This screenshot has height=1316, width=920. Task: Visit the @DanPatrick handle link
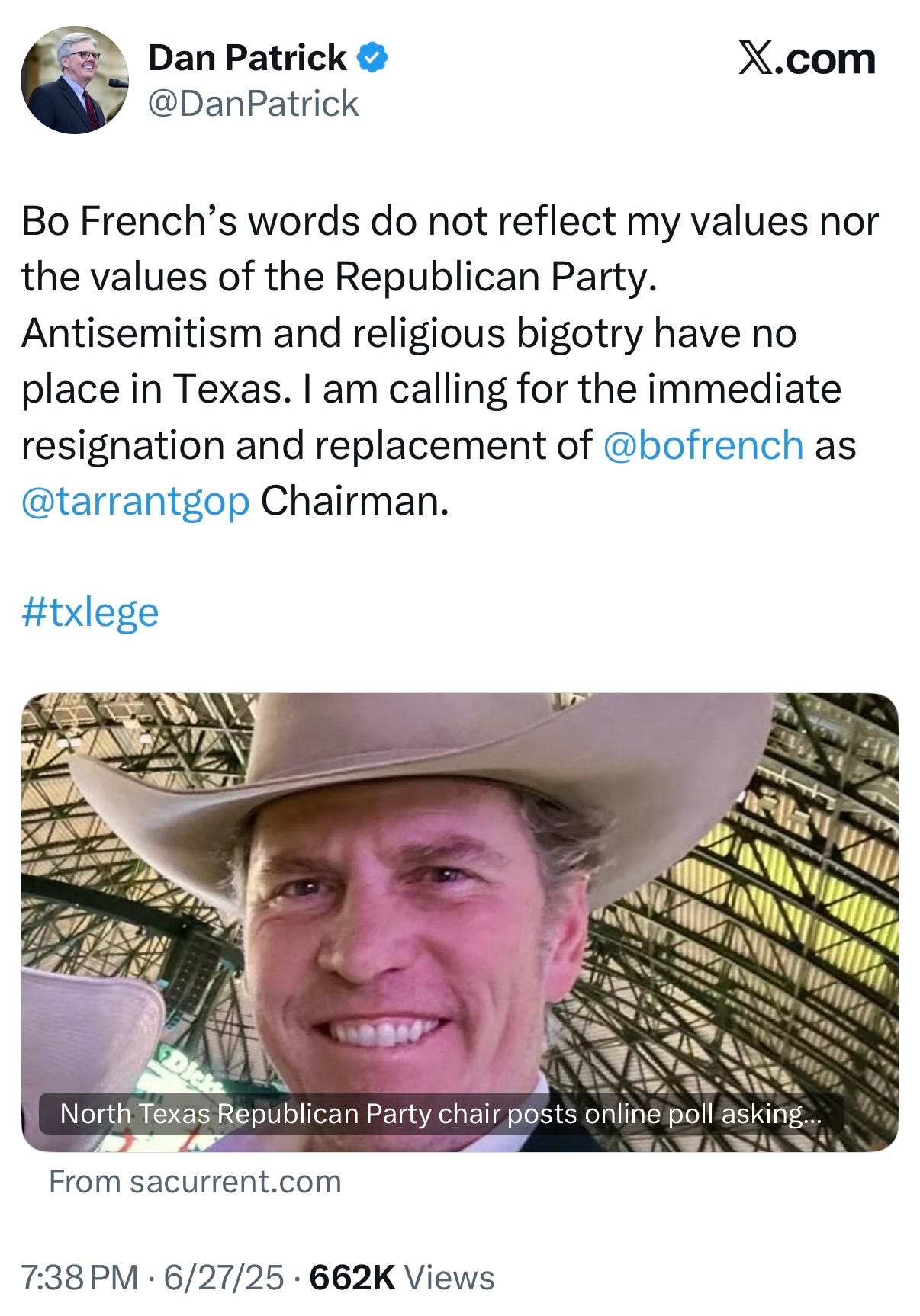253,104
